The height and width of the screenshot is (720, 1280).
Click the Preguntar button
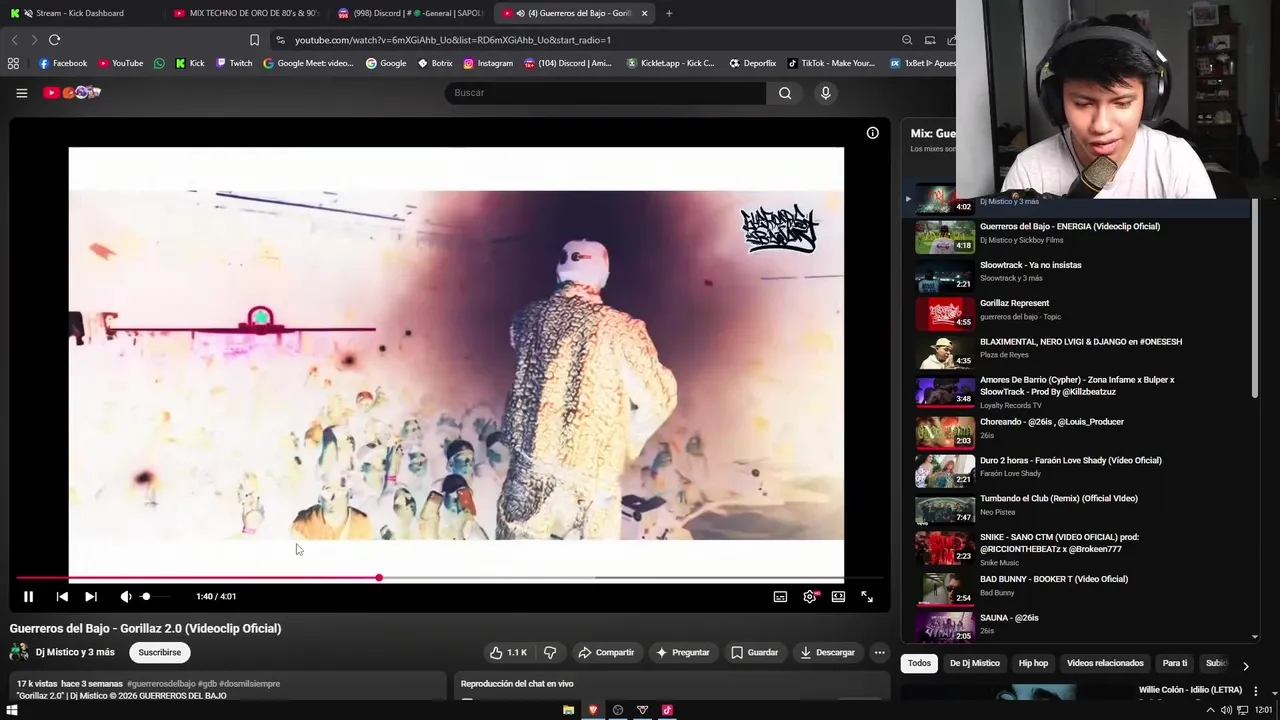(x=682, y=652)
